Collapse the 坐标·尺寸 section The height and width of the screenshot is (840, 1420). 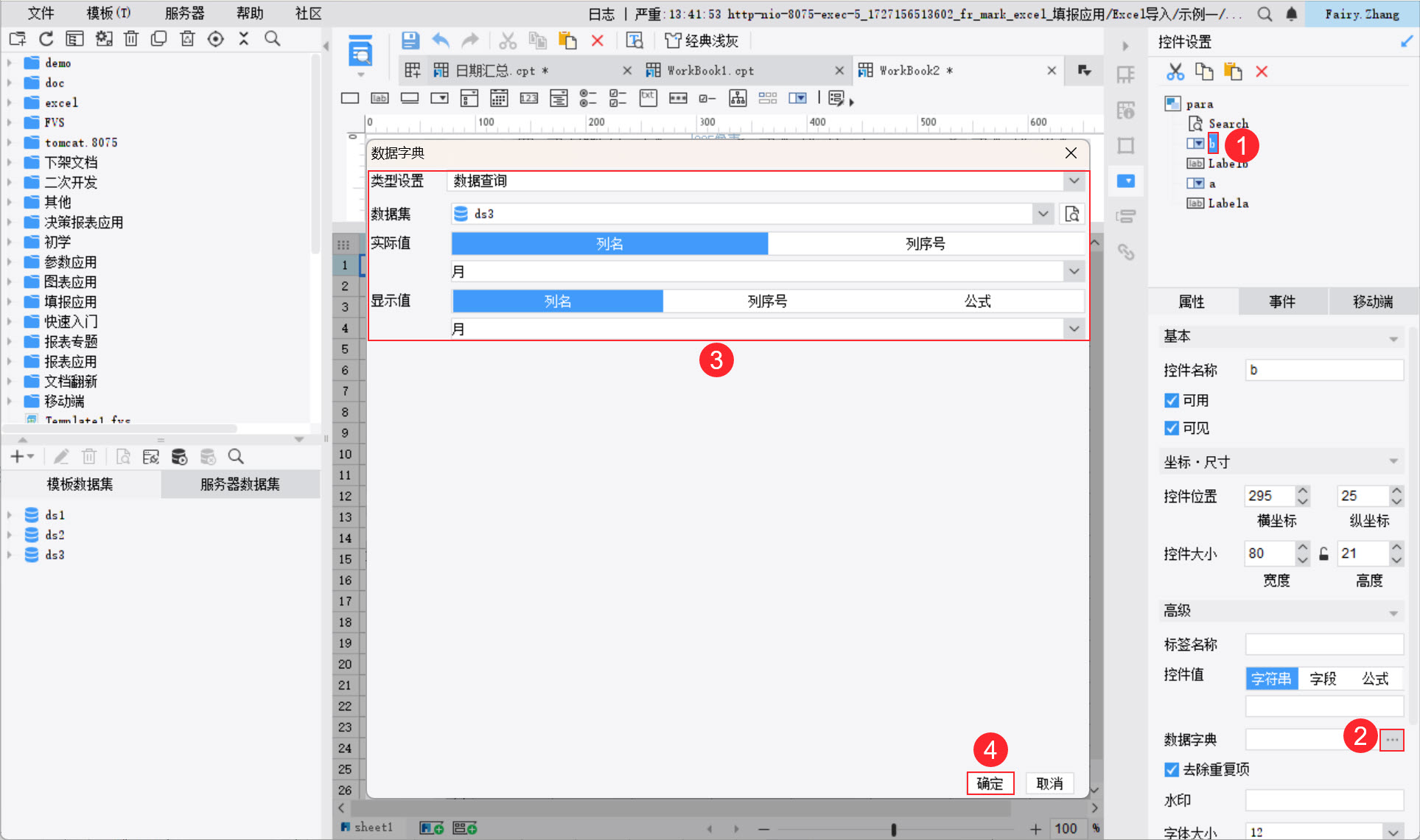point(1393,462)
